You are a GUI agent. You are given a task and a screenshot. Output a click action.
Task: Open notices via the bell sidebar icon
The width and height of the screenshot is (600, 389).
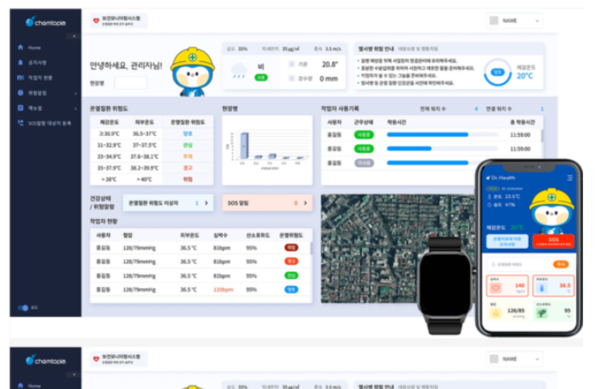point(21,62)
